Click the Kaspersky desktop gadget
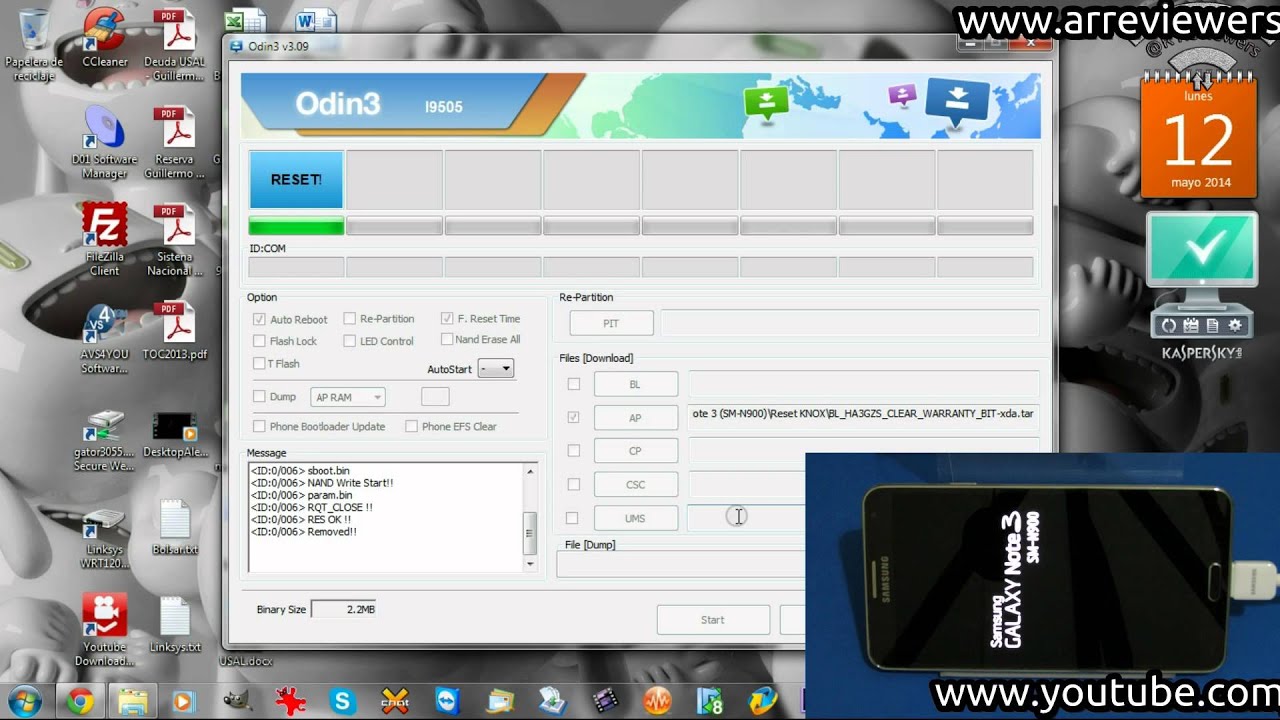This screenshot has width=1280, height=720. [1202, 287]
